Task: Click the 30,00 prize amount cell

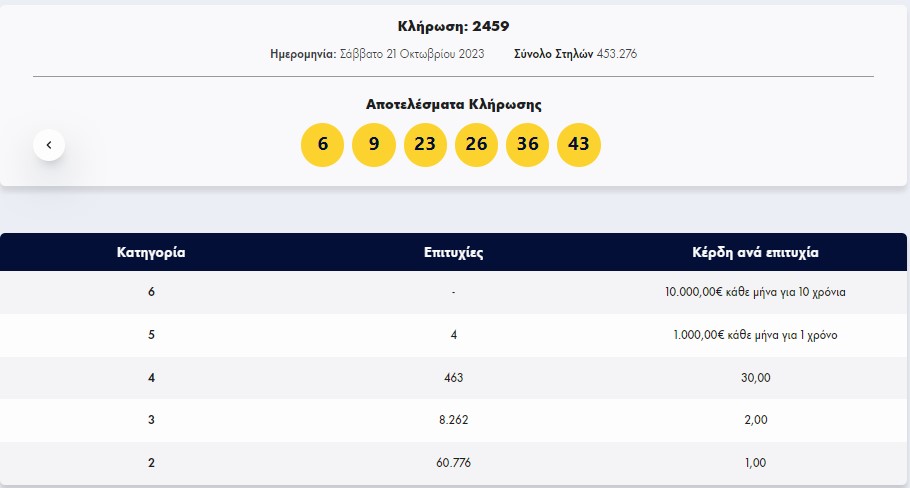Action: (755, 378)
